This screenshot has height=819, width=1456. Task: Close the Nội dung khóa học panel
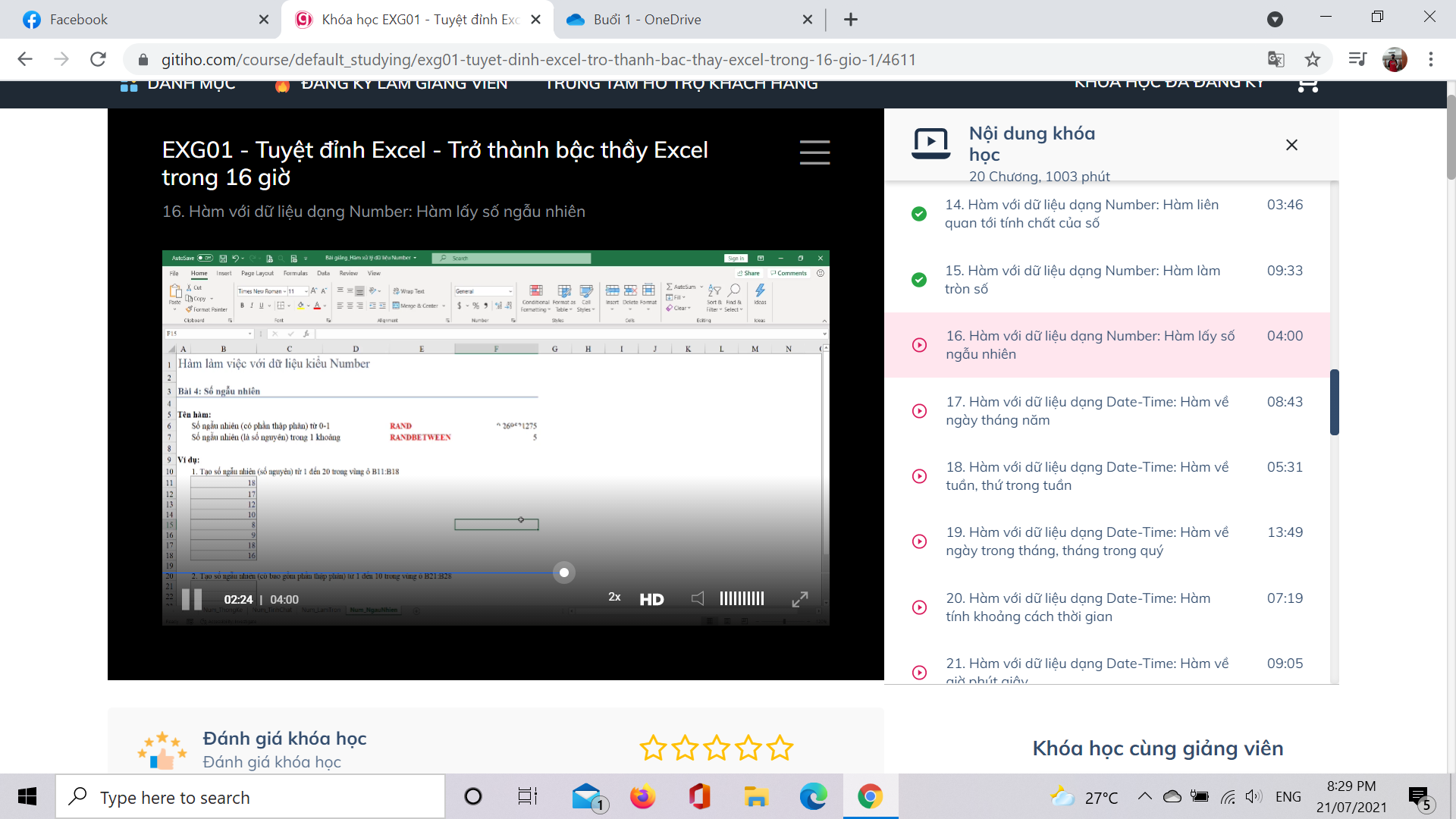click(x=1291, y=144)
